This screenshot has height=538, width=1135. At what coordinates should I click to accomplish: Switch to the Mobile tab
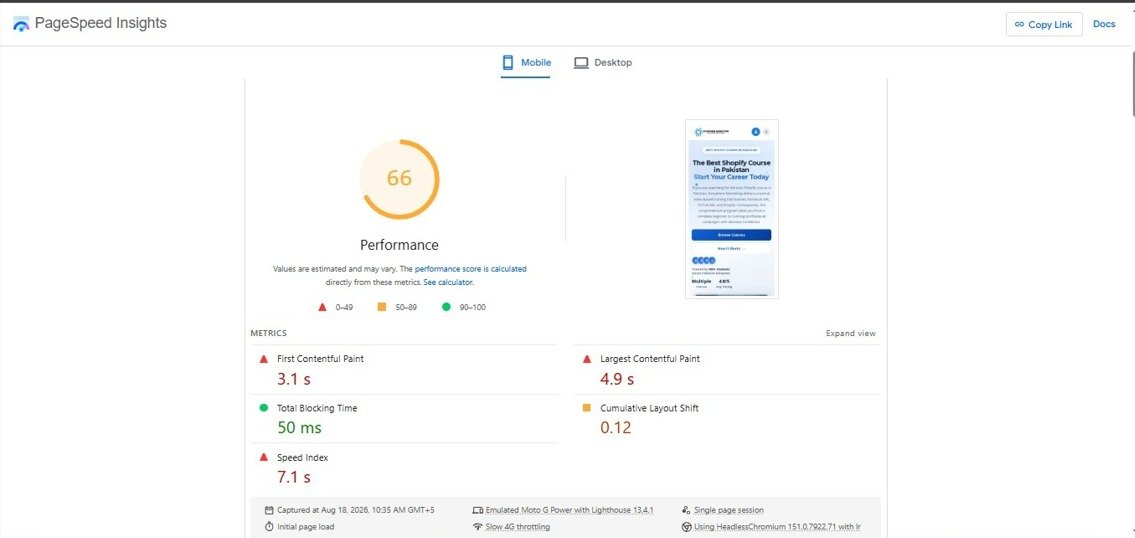pos(526,63)
